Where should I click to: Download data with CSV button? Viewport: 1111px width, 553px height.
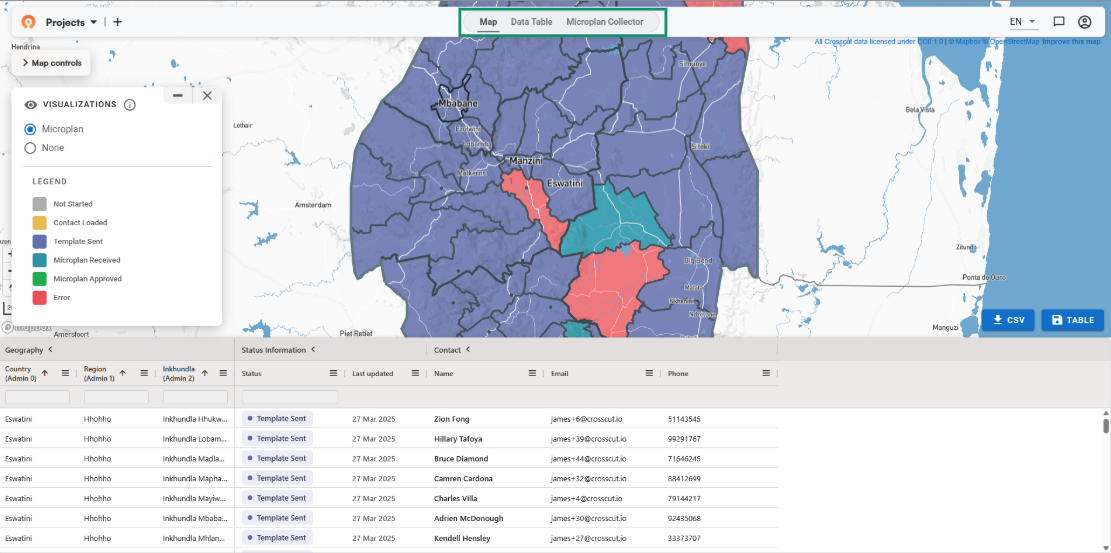[1008, 320]
